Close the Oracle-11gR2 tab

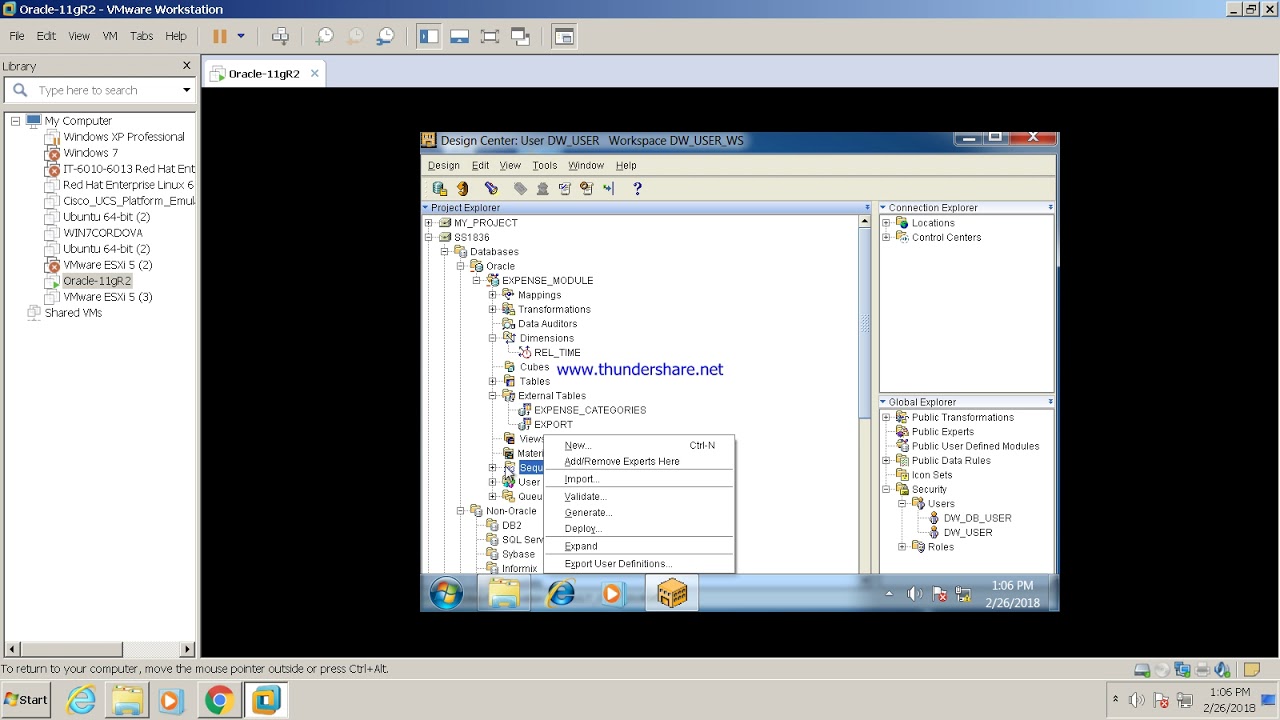[314, 73]
